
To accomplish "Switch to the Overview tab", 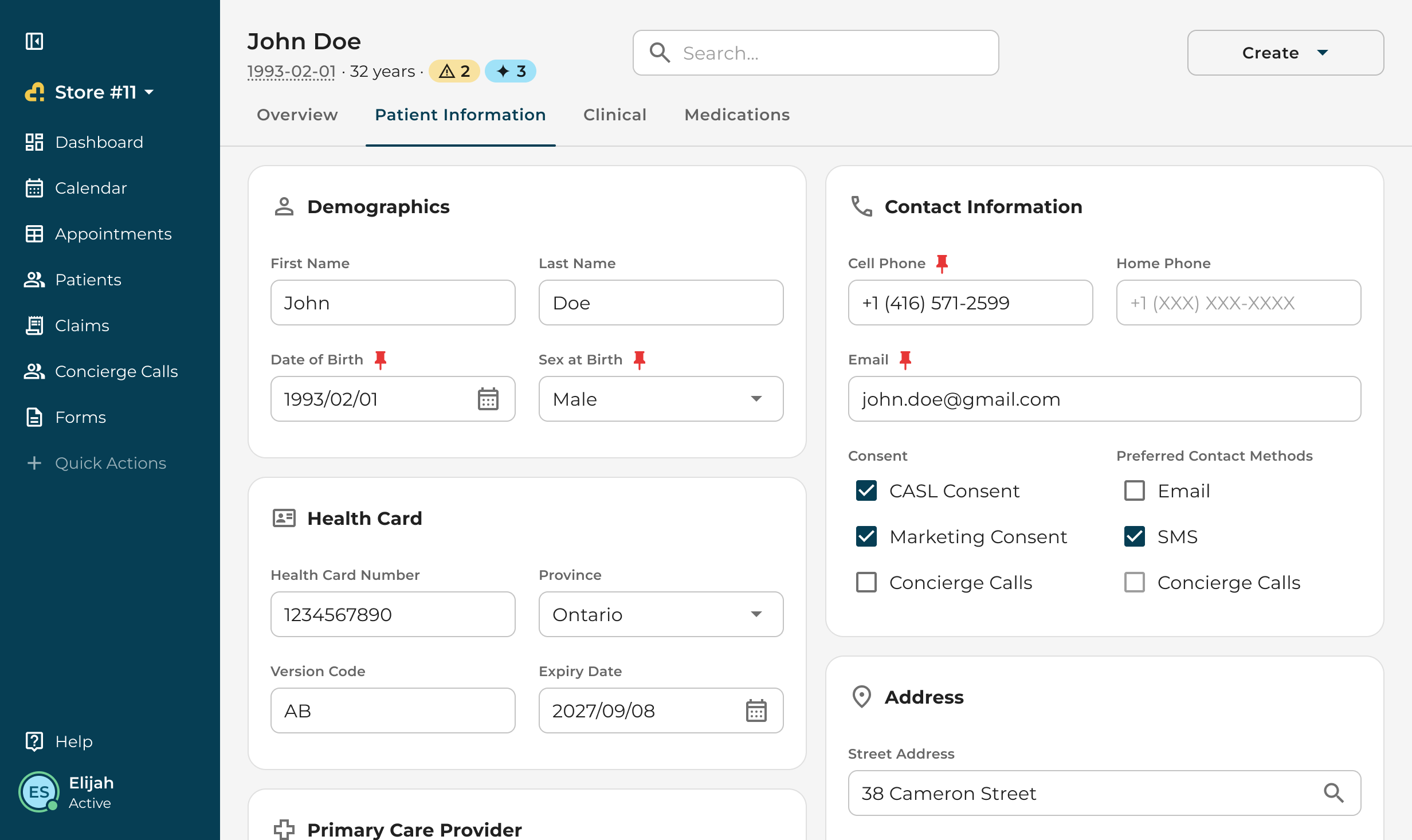I will (x=297, y=115).
